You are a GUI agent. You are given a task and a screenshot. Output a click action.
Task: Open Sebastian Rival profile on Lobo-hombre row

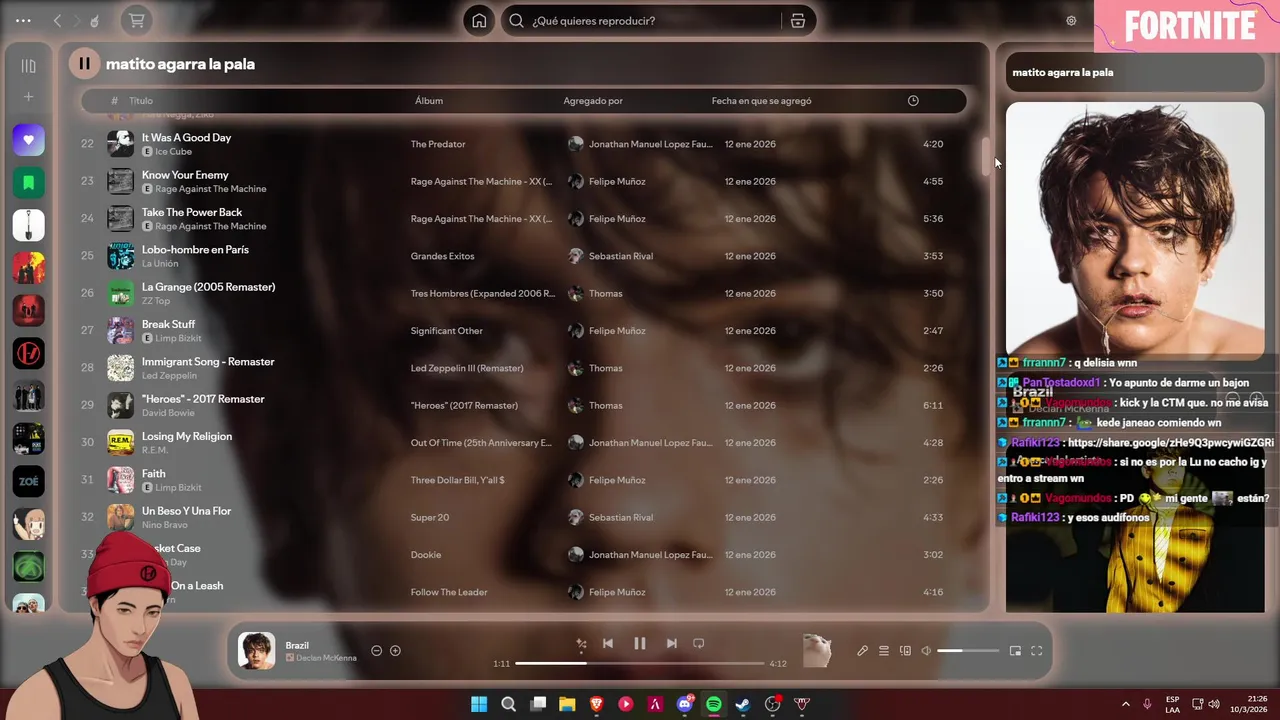click(x=621, y=256)
